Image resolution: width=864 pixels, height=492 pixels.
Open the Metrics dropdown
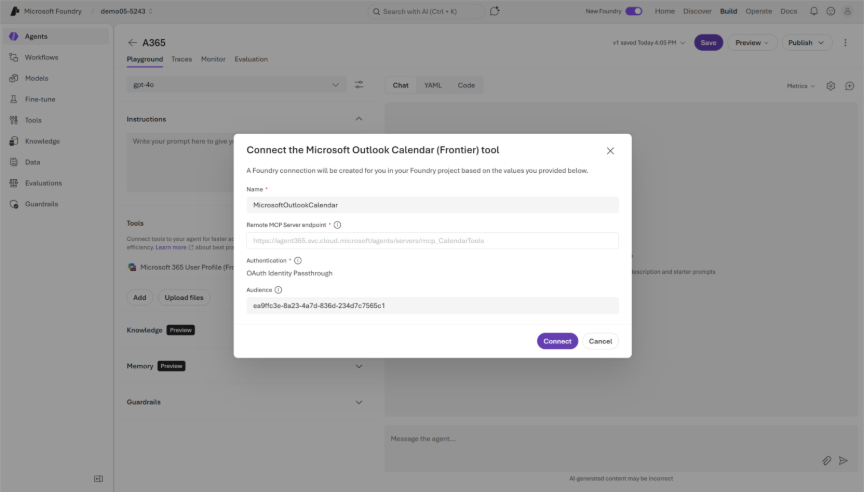[x=801, y=86]
